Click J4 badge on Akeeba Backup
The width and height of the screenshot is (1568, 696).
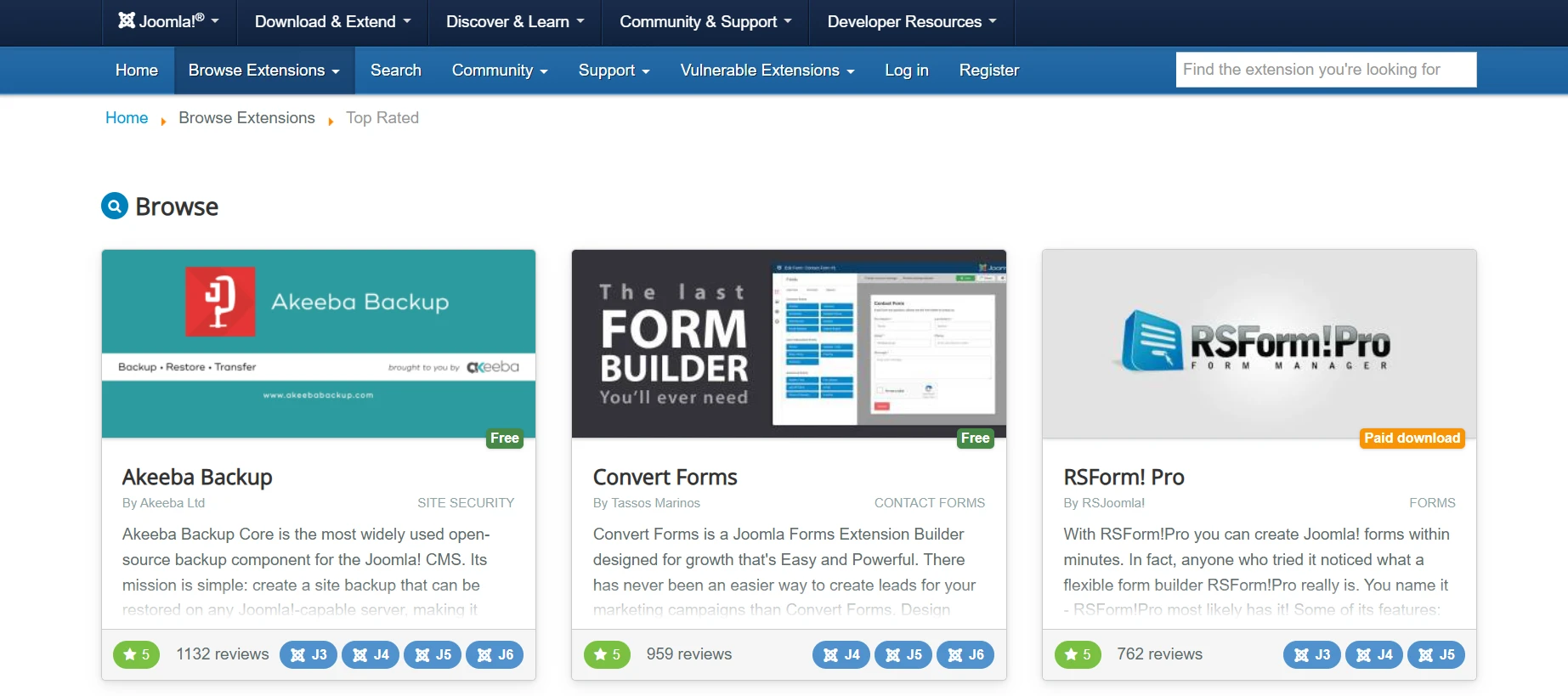point(371,655)
